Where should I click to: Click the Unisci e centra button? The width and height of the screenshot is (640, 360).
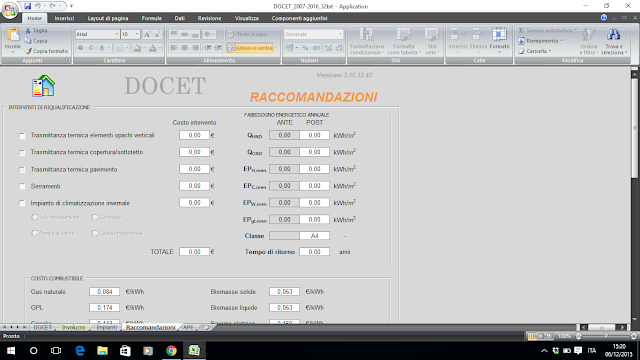tap(250, 48)
